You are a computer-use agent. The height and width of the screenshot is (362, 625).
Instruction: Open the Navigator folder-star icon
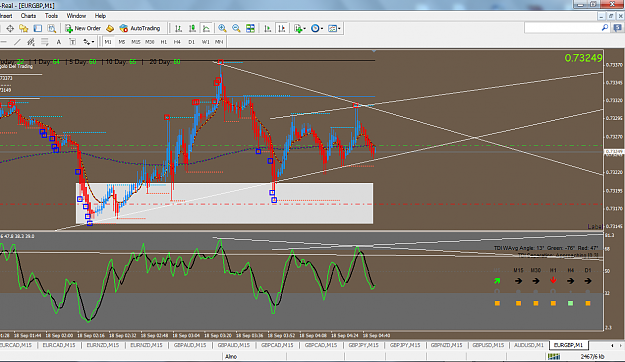(24, 28)
